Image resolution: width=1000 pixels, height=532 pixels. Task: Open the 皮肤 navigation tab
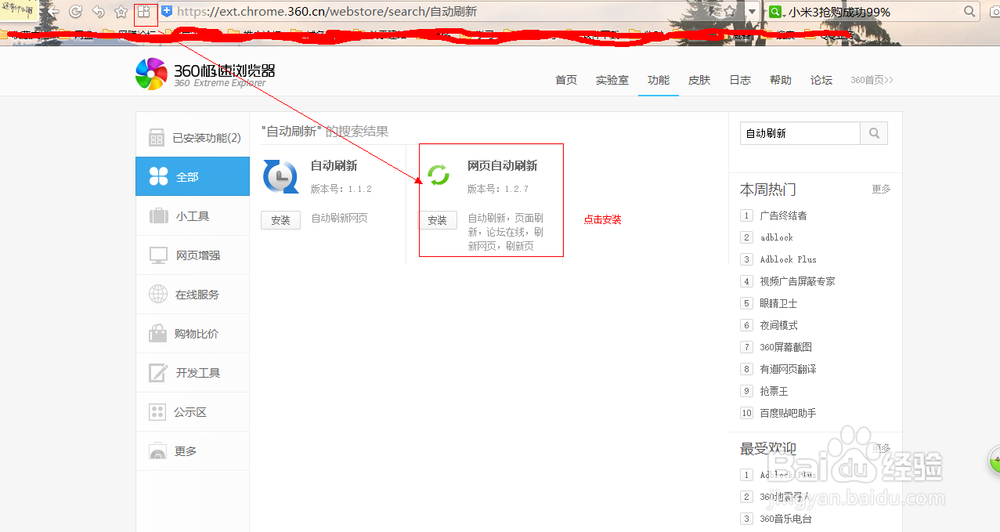coord(699,80)
